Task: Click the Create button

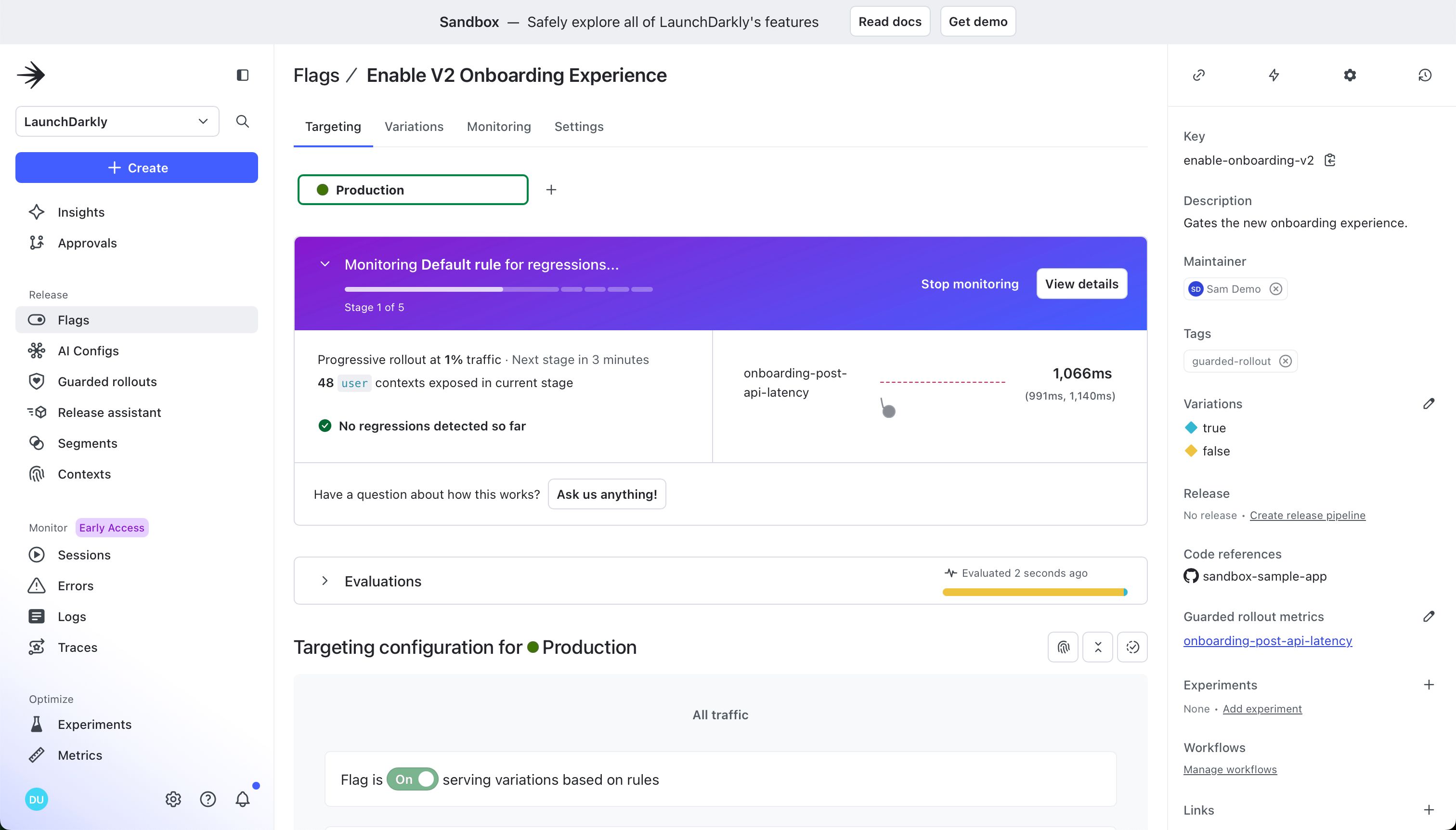Action: 136,168
